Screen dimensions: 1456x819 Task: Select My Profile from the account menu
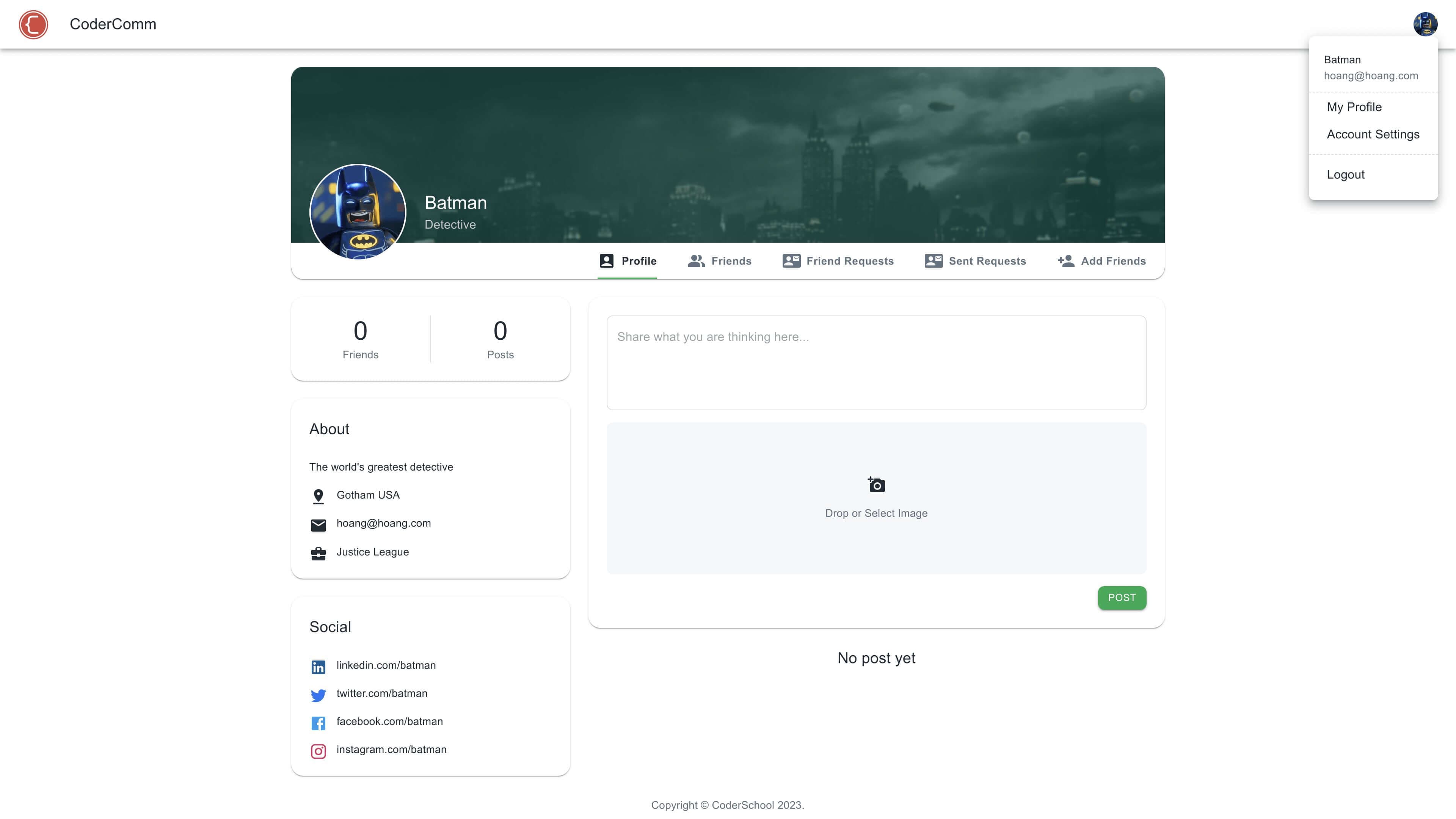pos(1373,107)
